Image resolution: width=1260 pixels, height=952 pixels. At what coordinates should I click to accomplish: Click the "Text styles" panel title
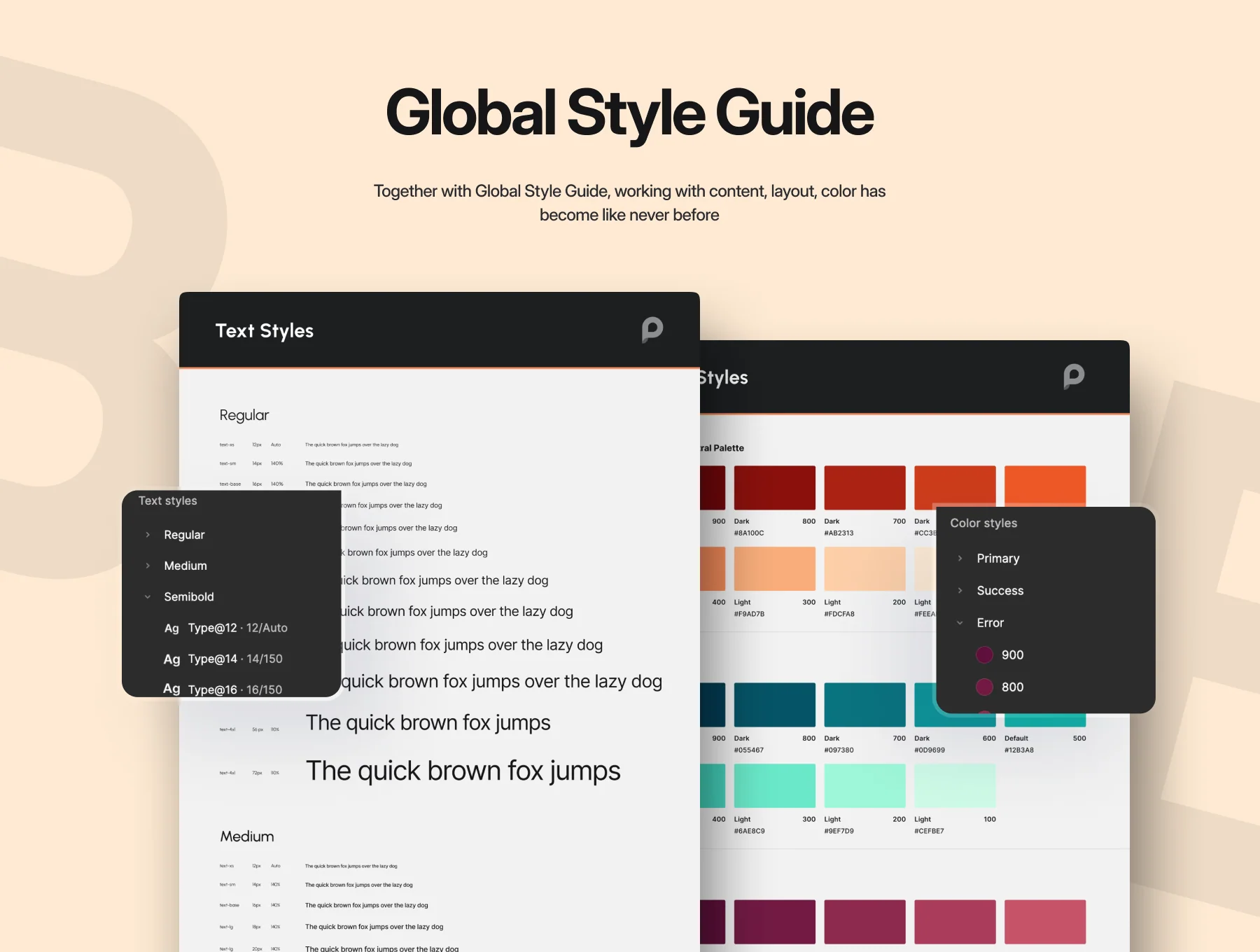[x=168, y=500]
